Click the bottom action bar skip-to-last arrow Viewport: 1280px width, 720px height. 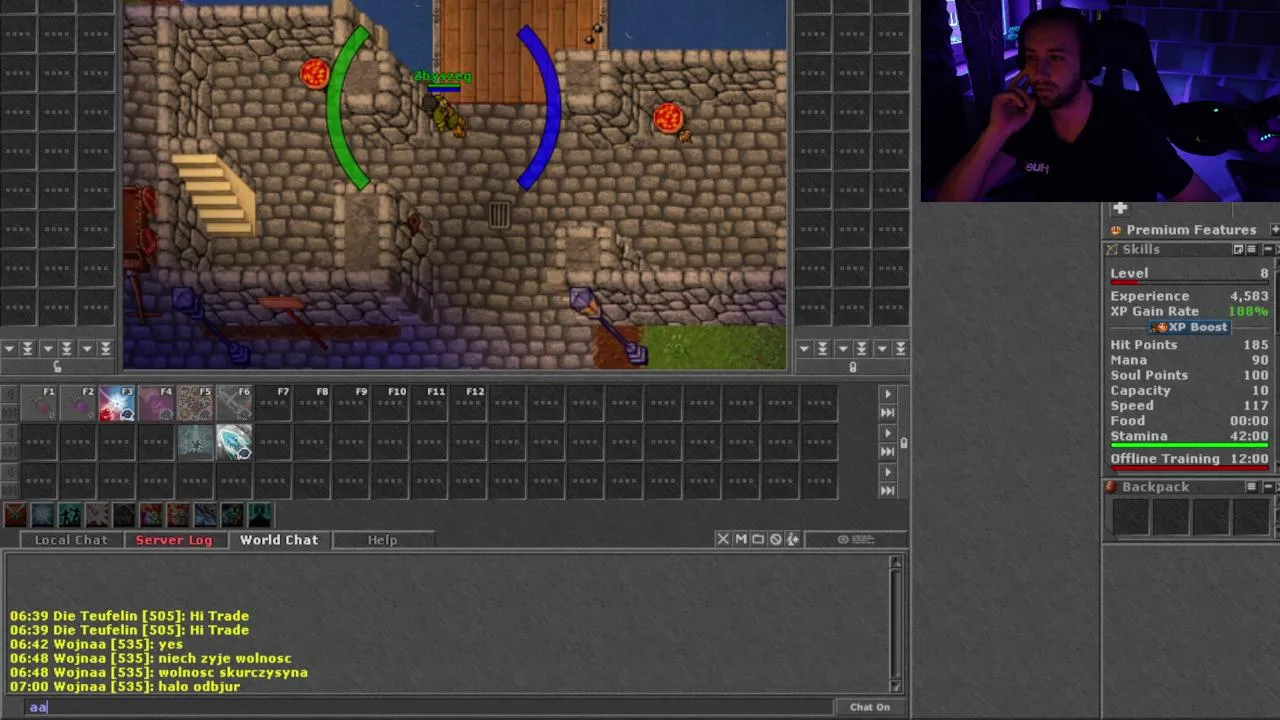(887, 490)
